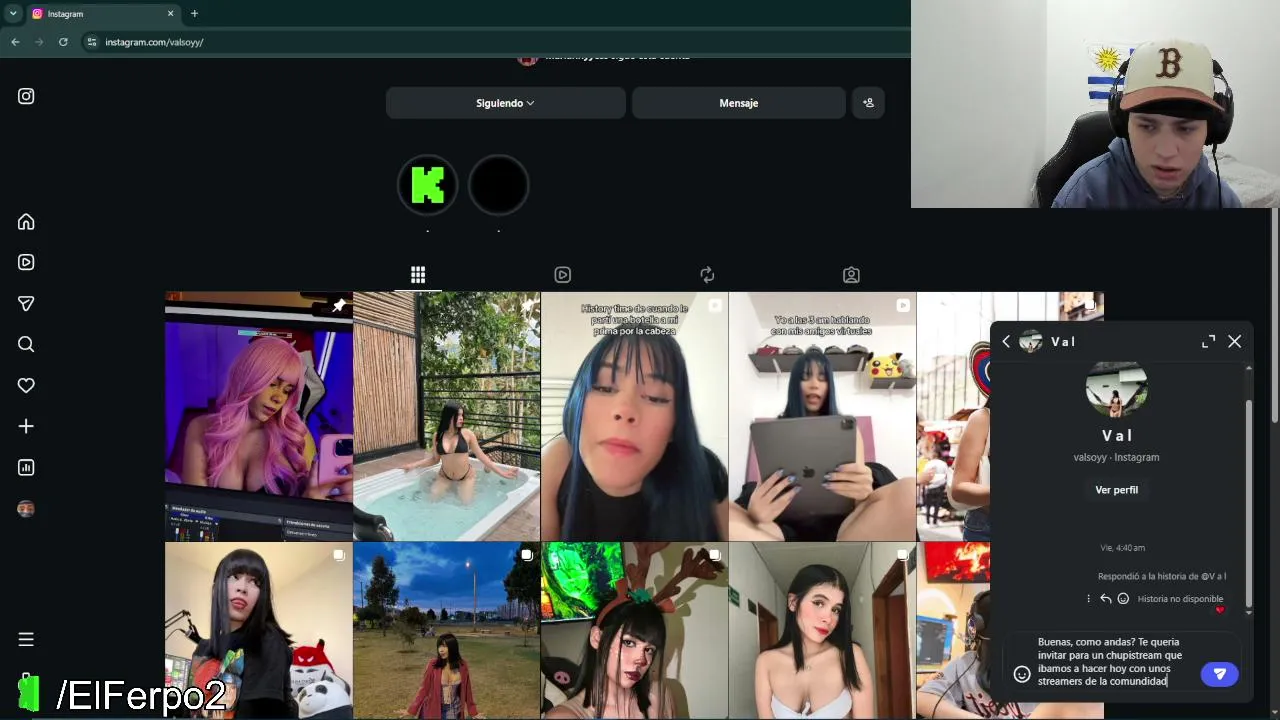Open a new browser tab
The width and height of the screenshot is (1280, 720).
194,14
